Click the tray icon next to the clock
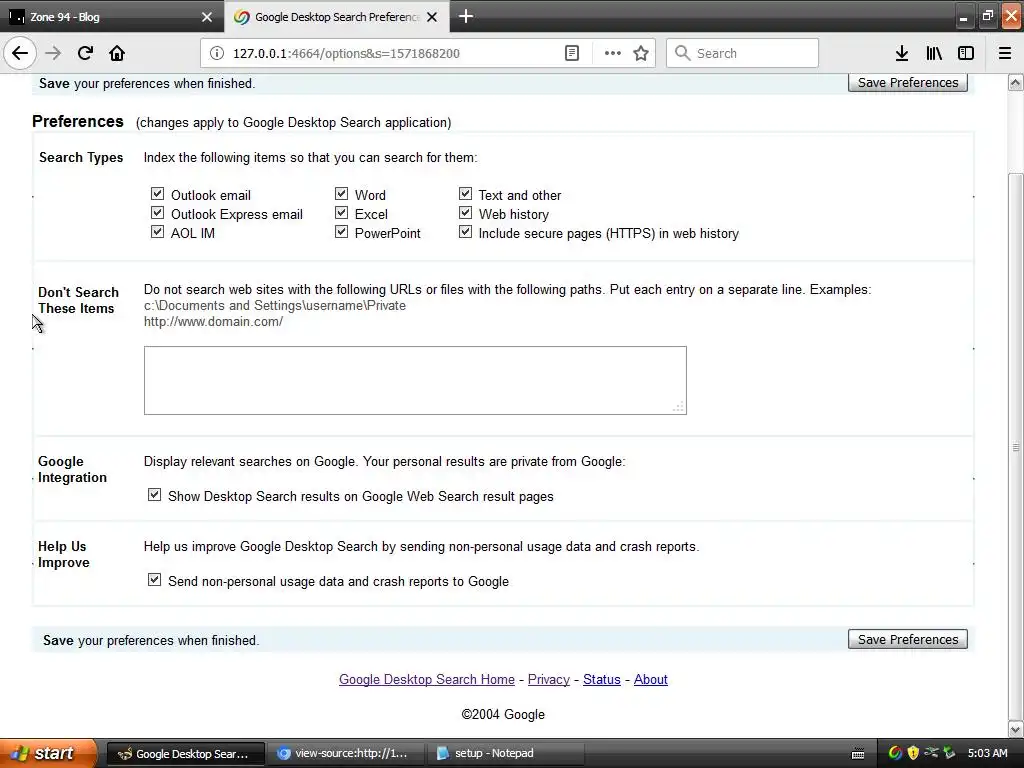The image size is (1024, 768). click(x=949, y=753)
